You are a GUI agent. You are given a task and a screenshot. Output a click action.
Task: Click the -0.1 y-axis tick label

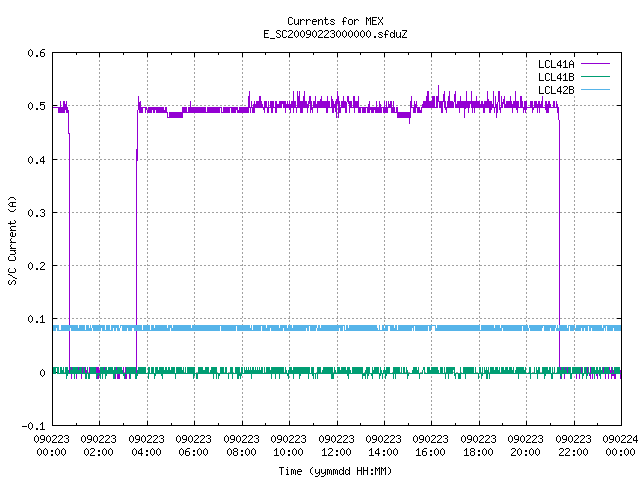pyautogui.click(x=33, y=426)
